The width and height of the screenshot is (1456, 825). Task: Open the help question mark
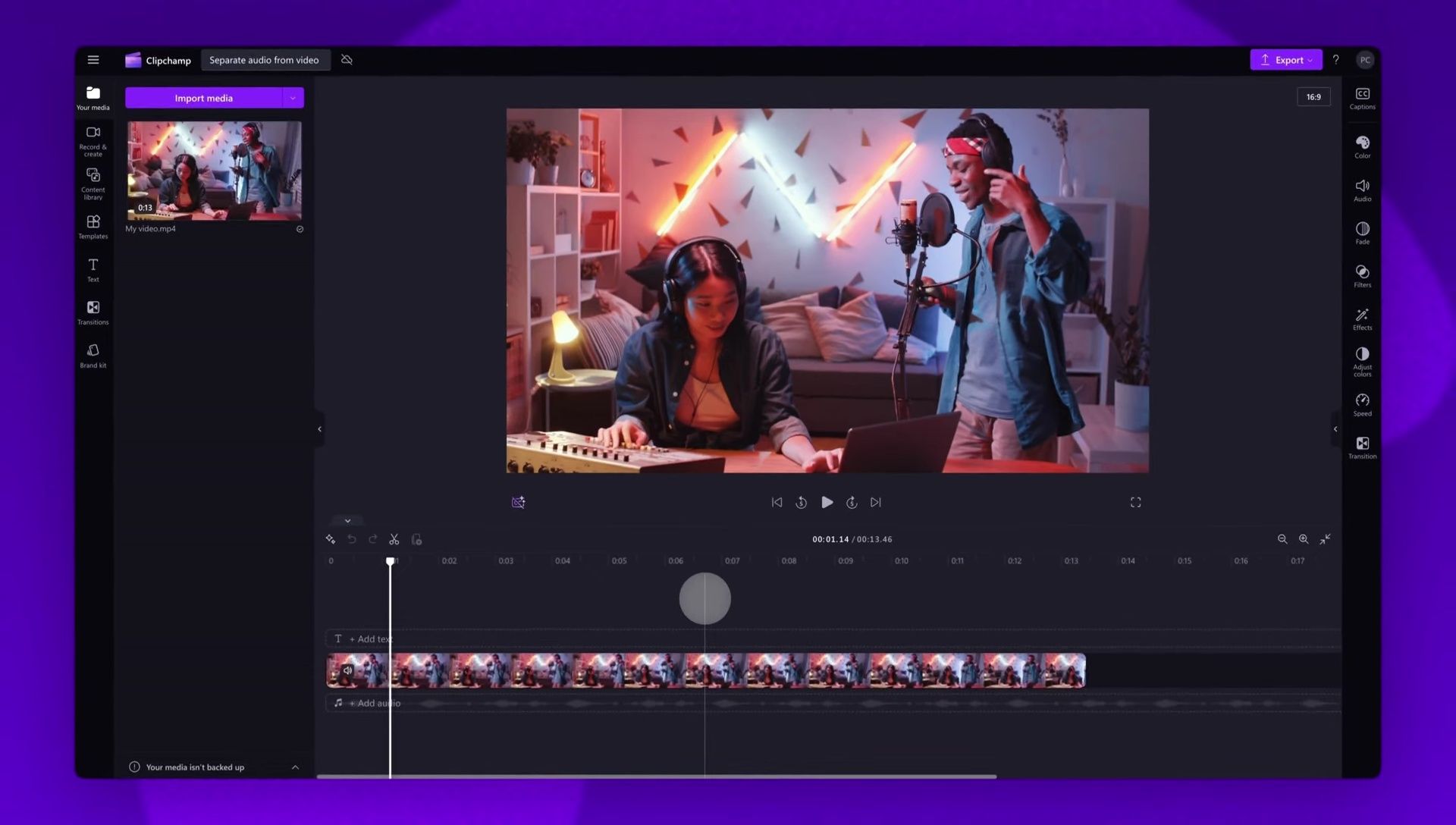coord(1335,60)
